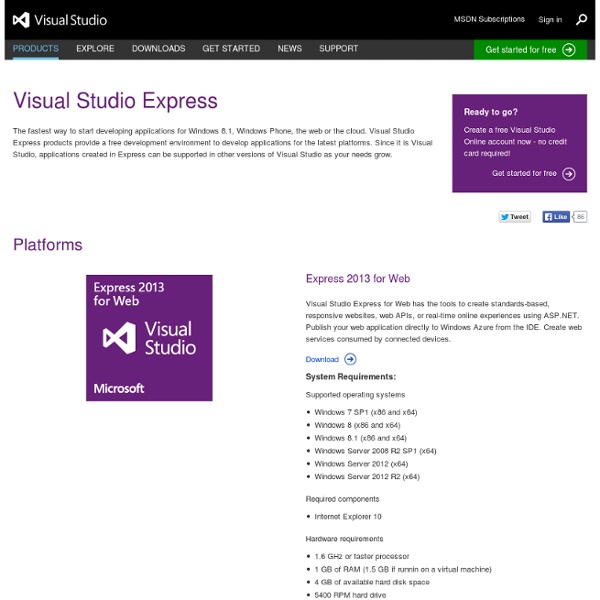
Task: Open the EXPLORE menu tab
Action: 95,49
